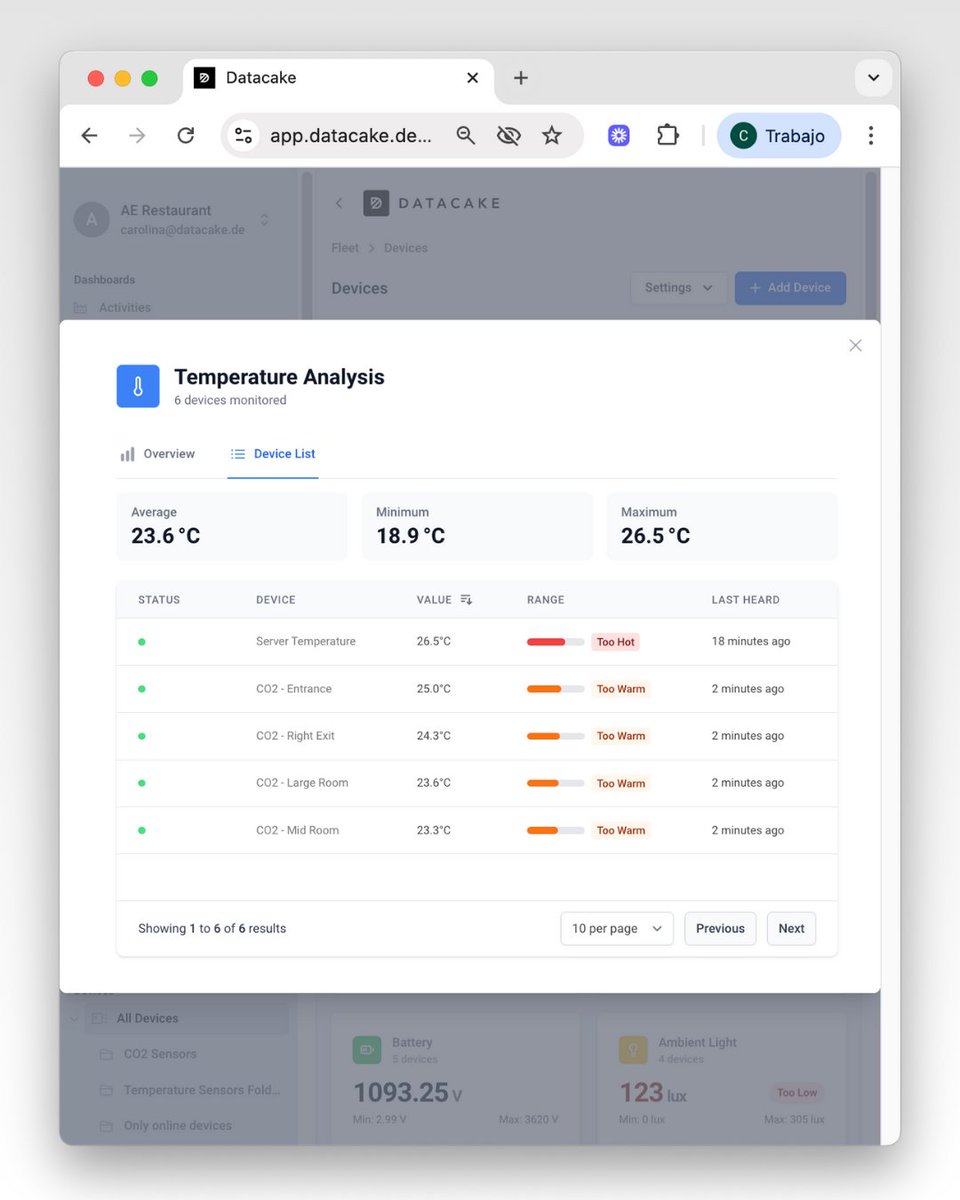Click the Average temperature card

pos(232,526)
